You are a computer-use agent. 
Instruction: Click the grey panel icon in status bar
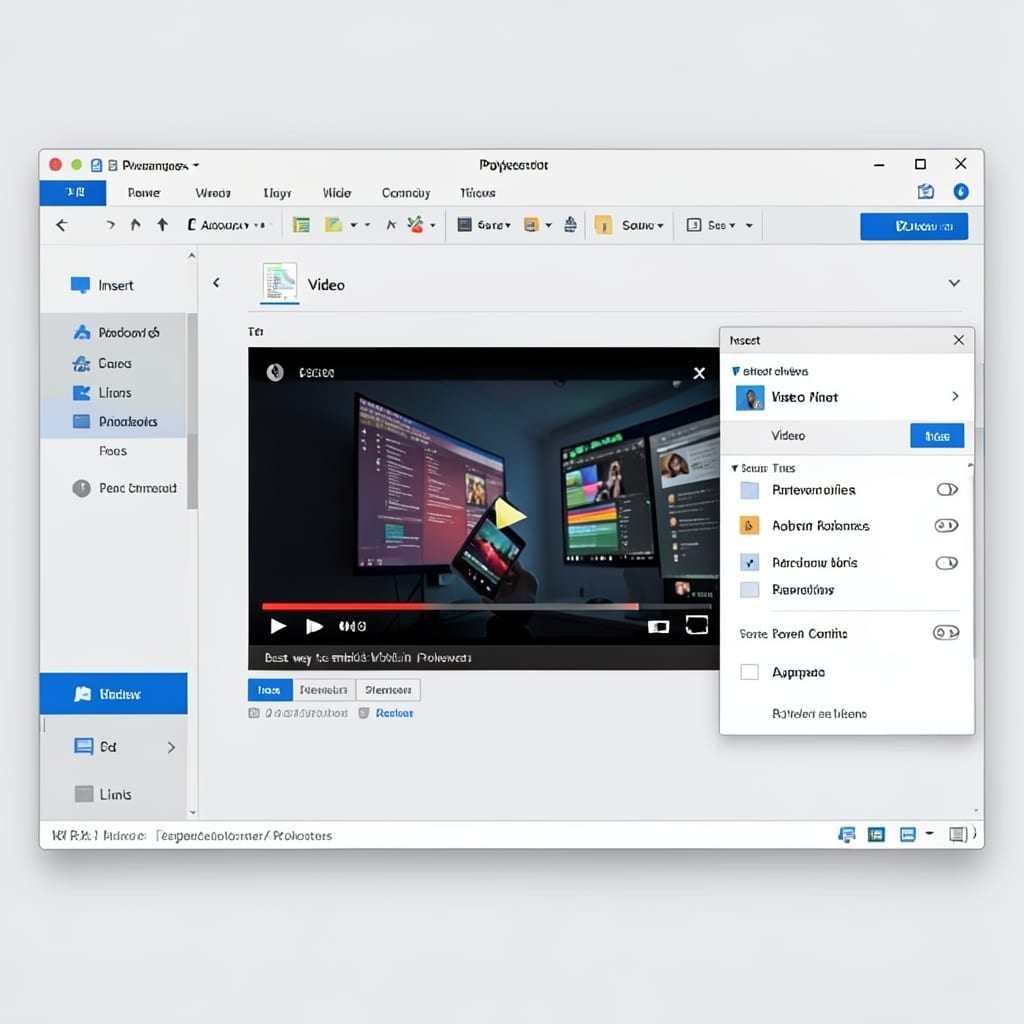(958, 835)
